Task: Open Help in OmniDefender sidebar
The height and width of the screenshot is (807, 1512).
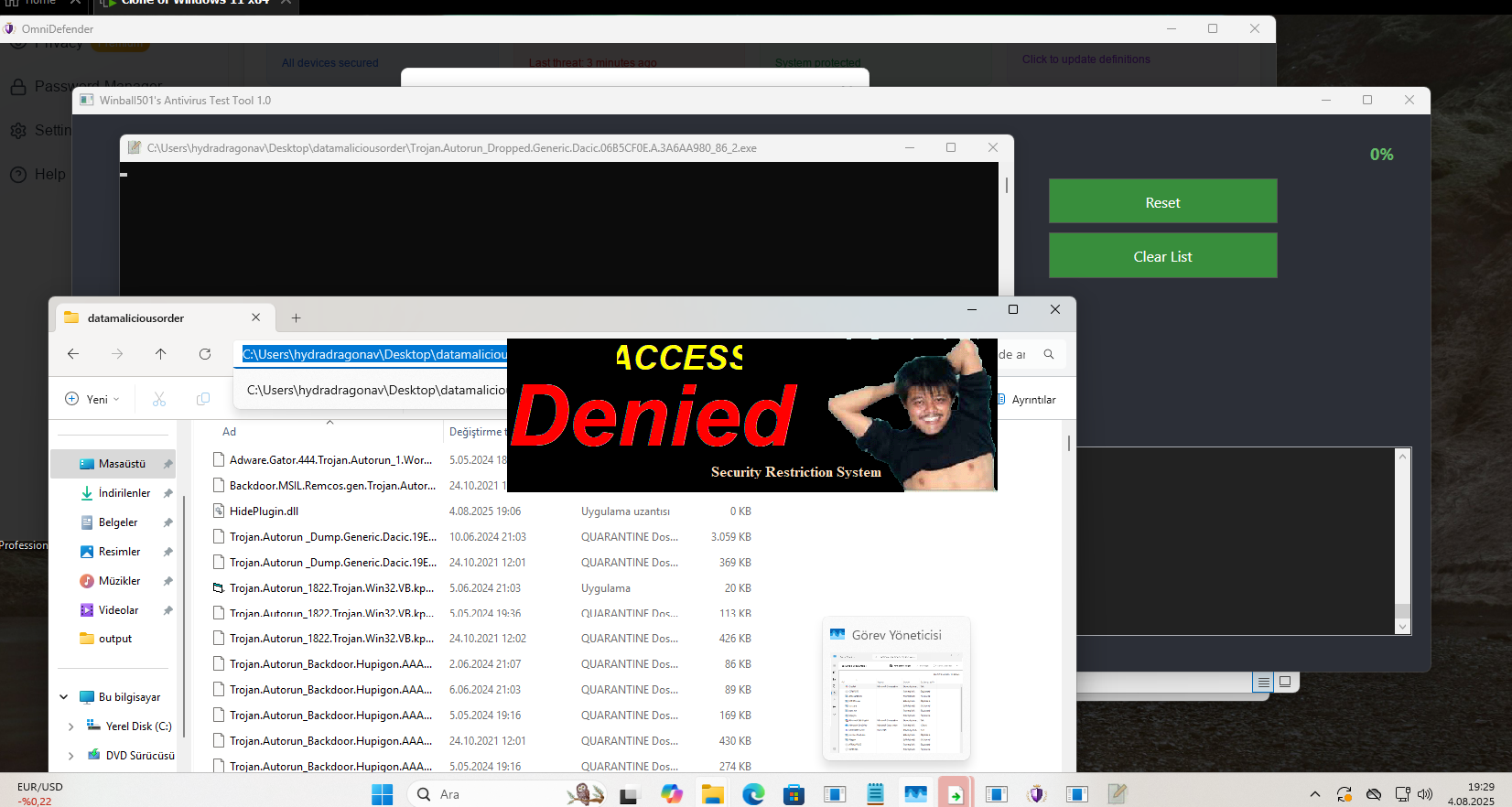Action: [x=38, y=174]
